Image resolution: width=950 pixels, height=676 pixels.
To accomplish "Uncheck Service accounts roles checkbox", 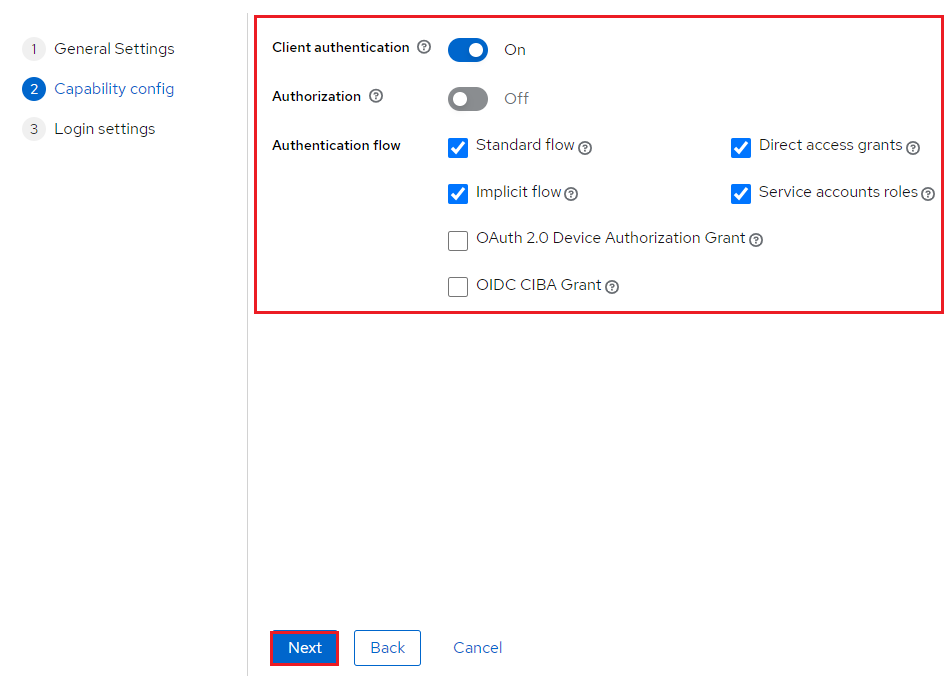I will pos(741,194).
